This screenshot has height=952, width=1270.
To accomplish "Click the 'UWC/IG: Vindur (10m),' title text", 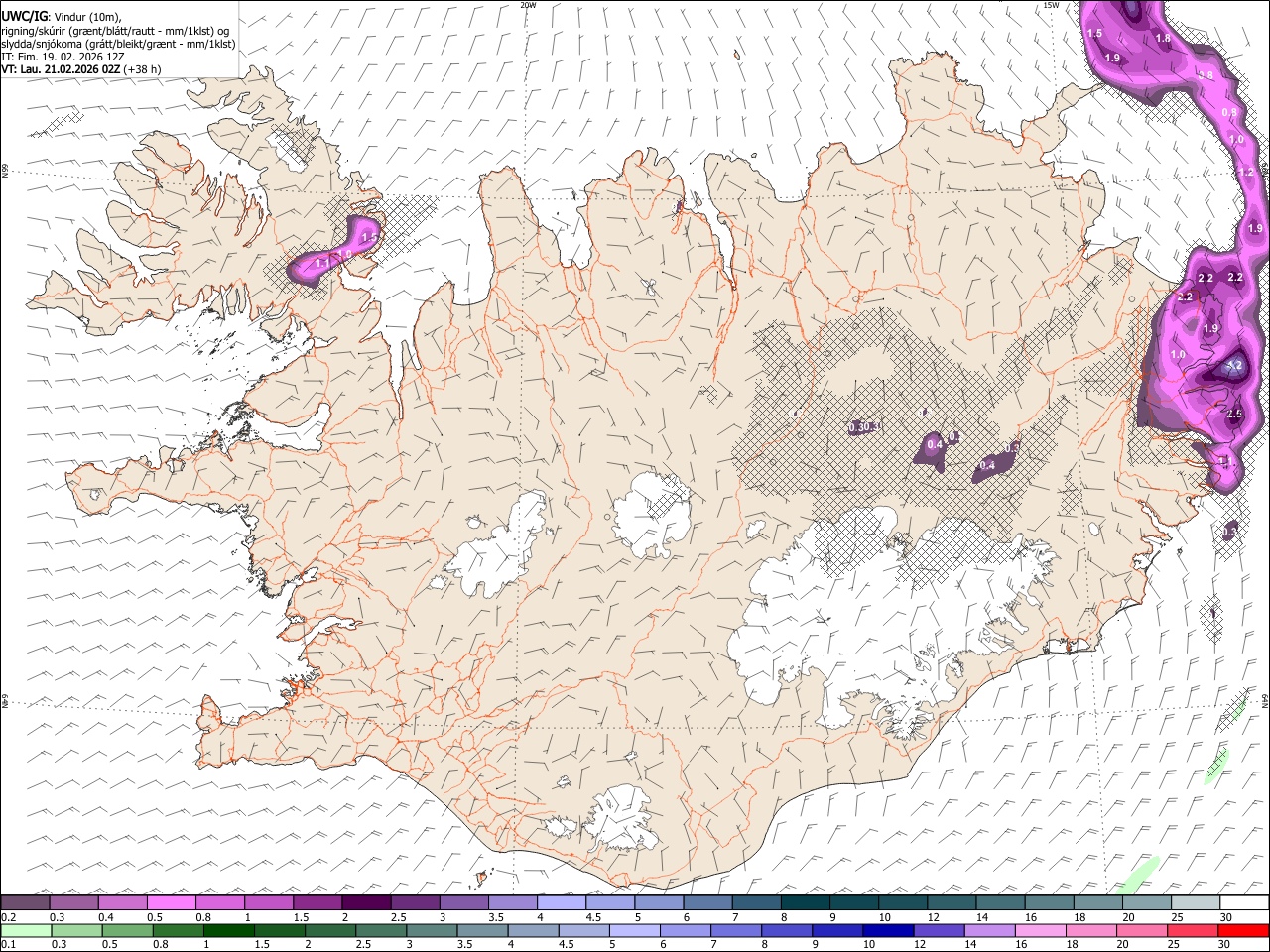I will [62, 16].
